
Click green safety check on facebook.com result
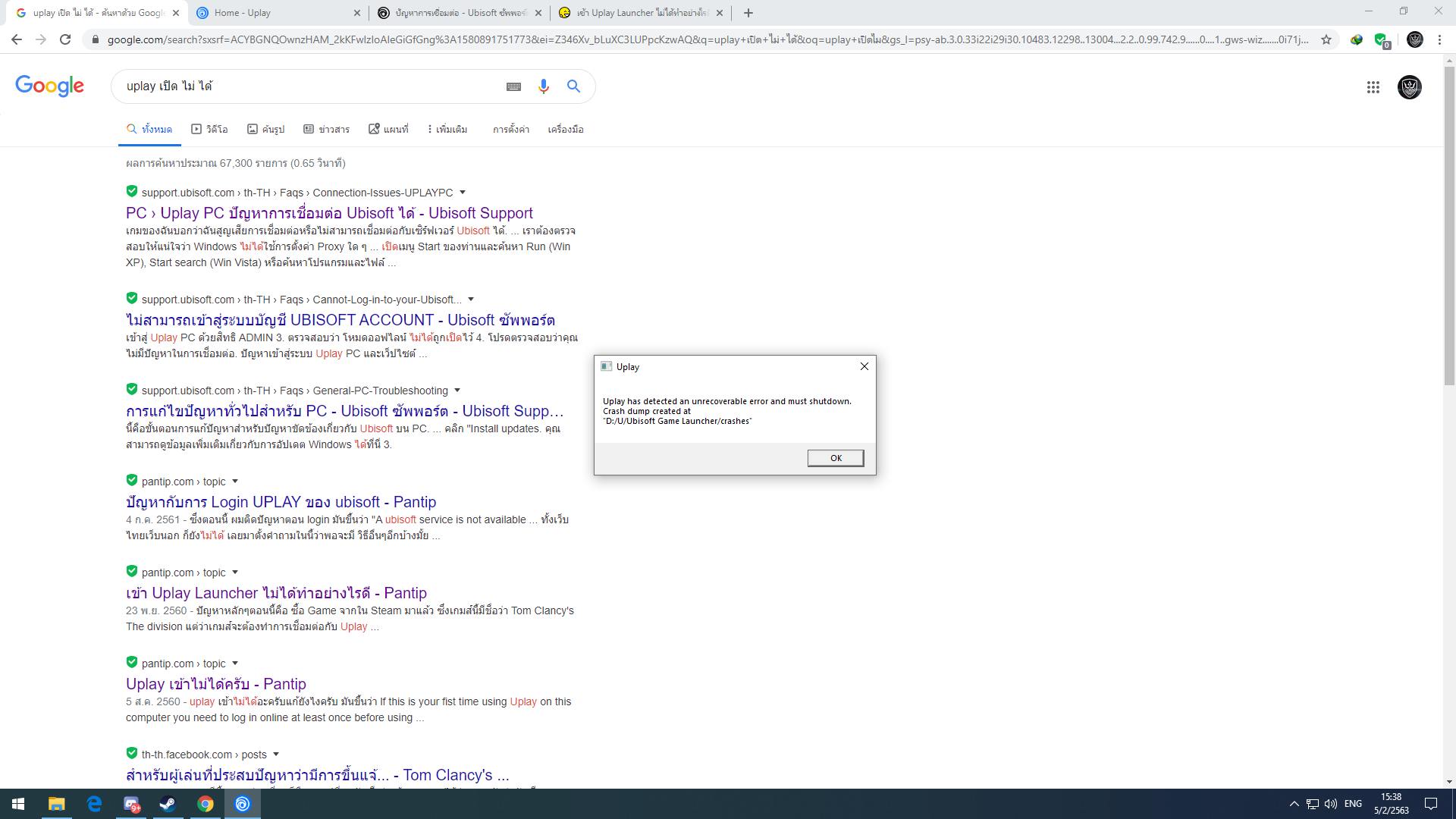(132, 753)
